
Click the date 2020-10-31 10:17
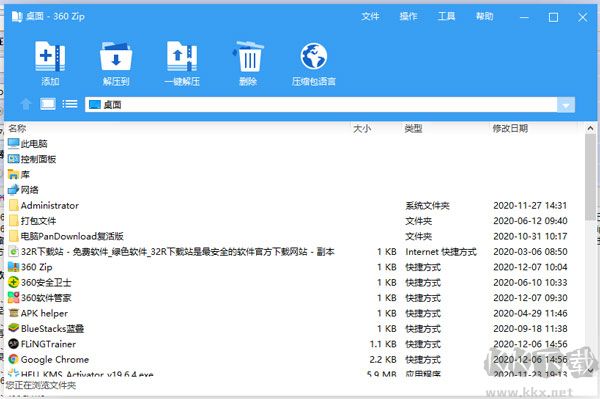point(530,236)
